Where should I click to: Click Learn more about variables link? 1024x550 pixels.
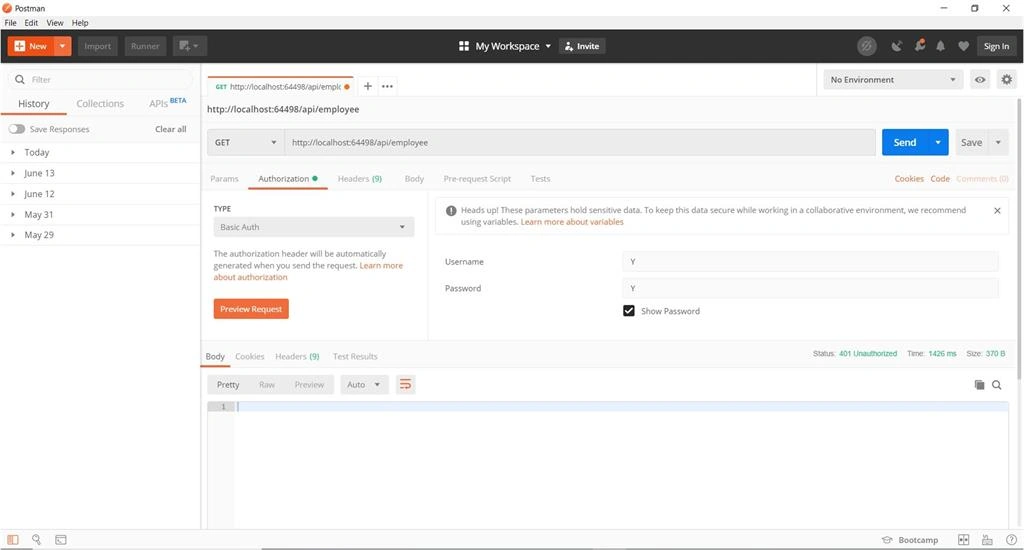point(571,222)
